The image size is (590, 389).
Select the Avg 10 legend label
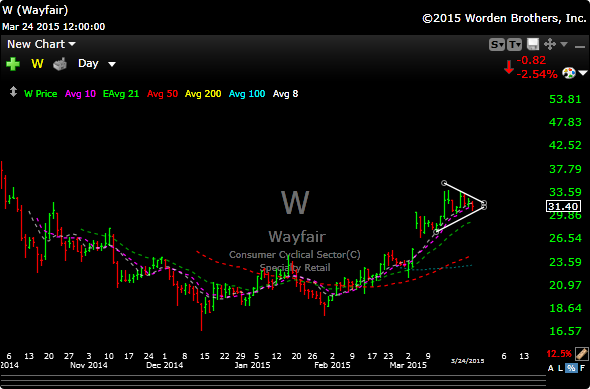[80, 94]
